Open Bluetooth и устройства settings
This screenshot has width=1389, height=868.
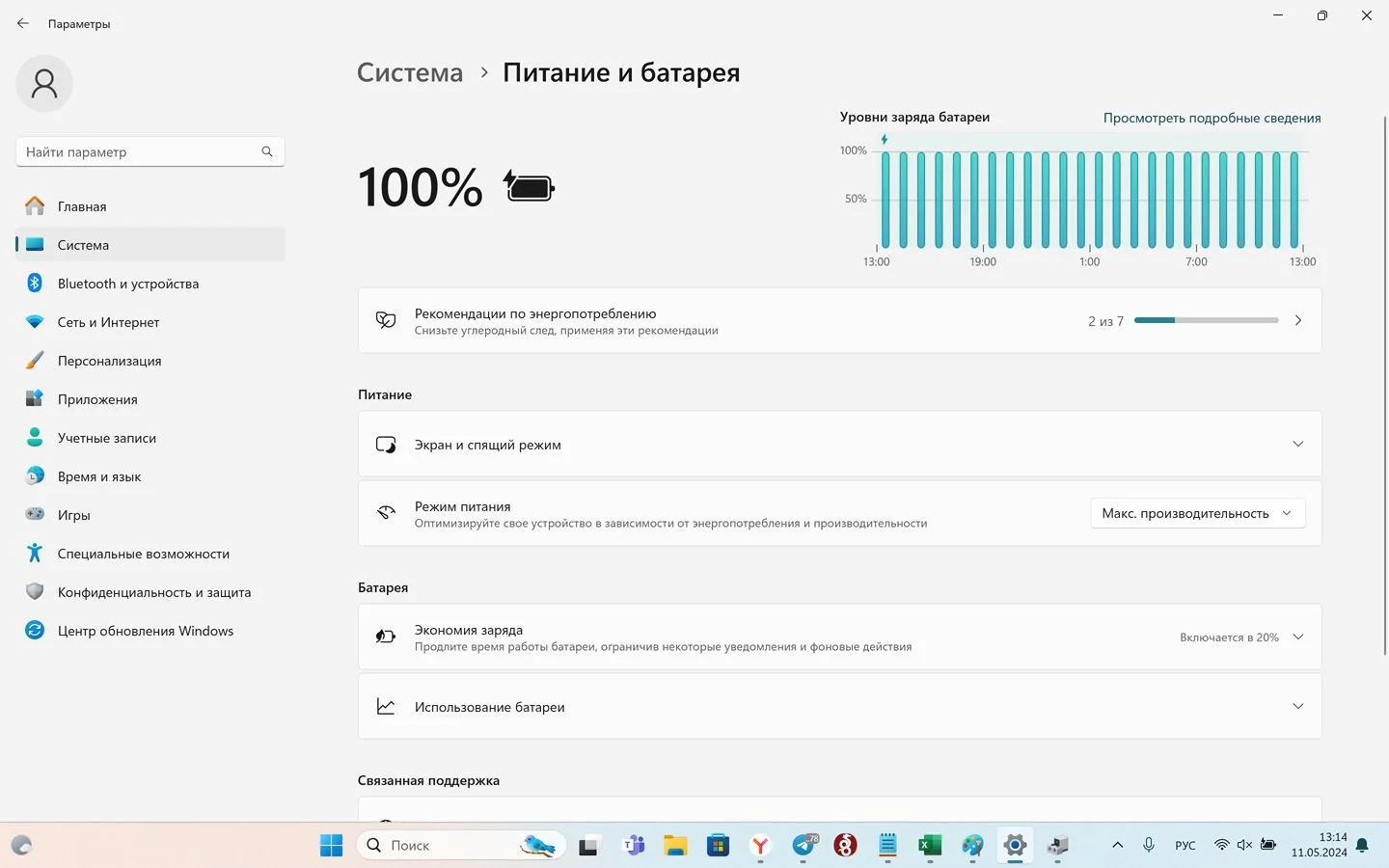click(150, 284)
